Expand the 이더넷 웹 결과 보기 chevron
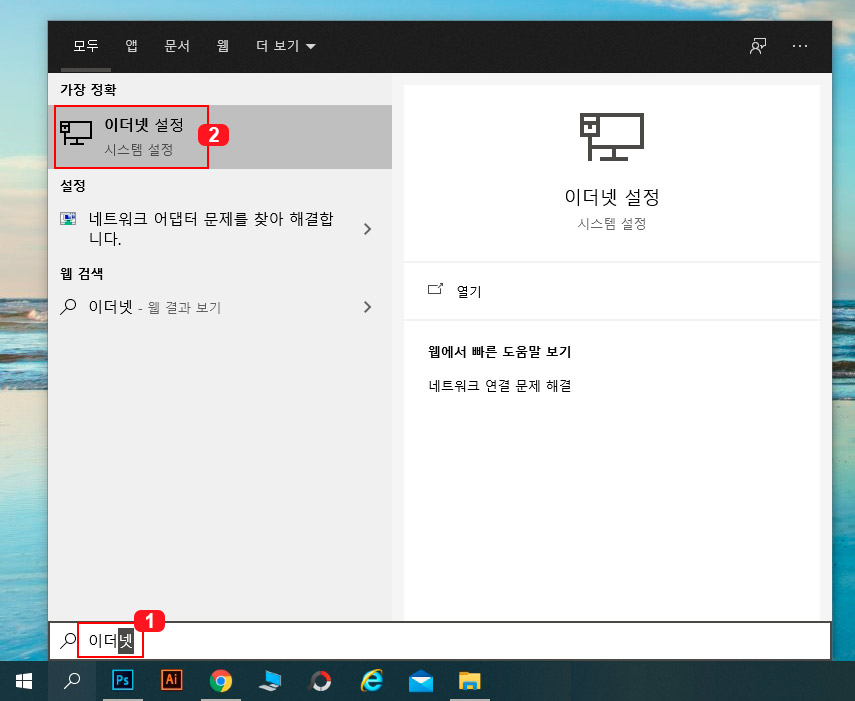The image size is (855, 701). click(x=367, y=307)
